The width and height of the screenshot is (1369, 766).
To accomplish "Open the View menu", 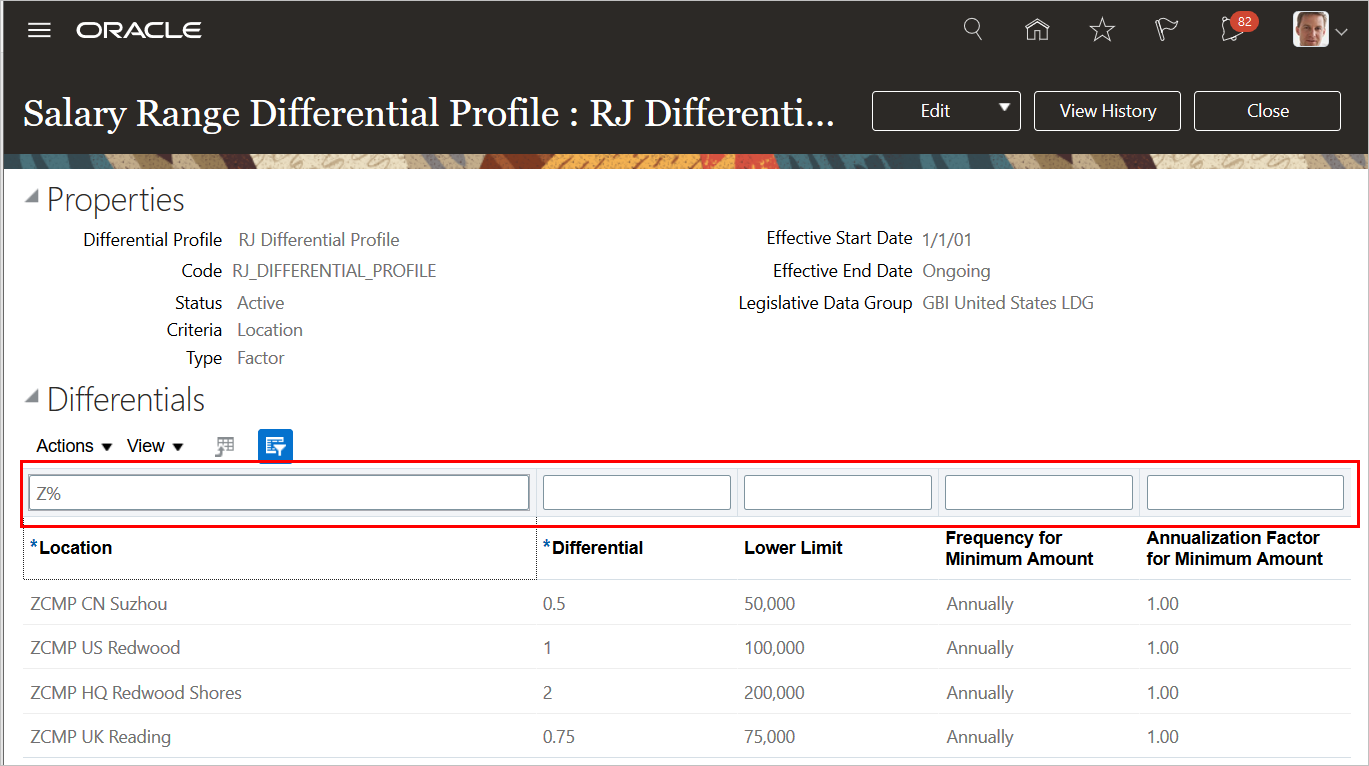I will (x=155, y=446).
